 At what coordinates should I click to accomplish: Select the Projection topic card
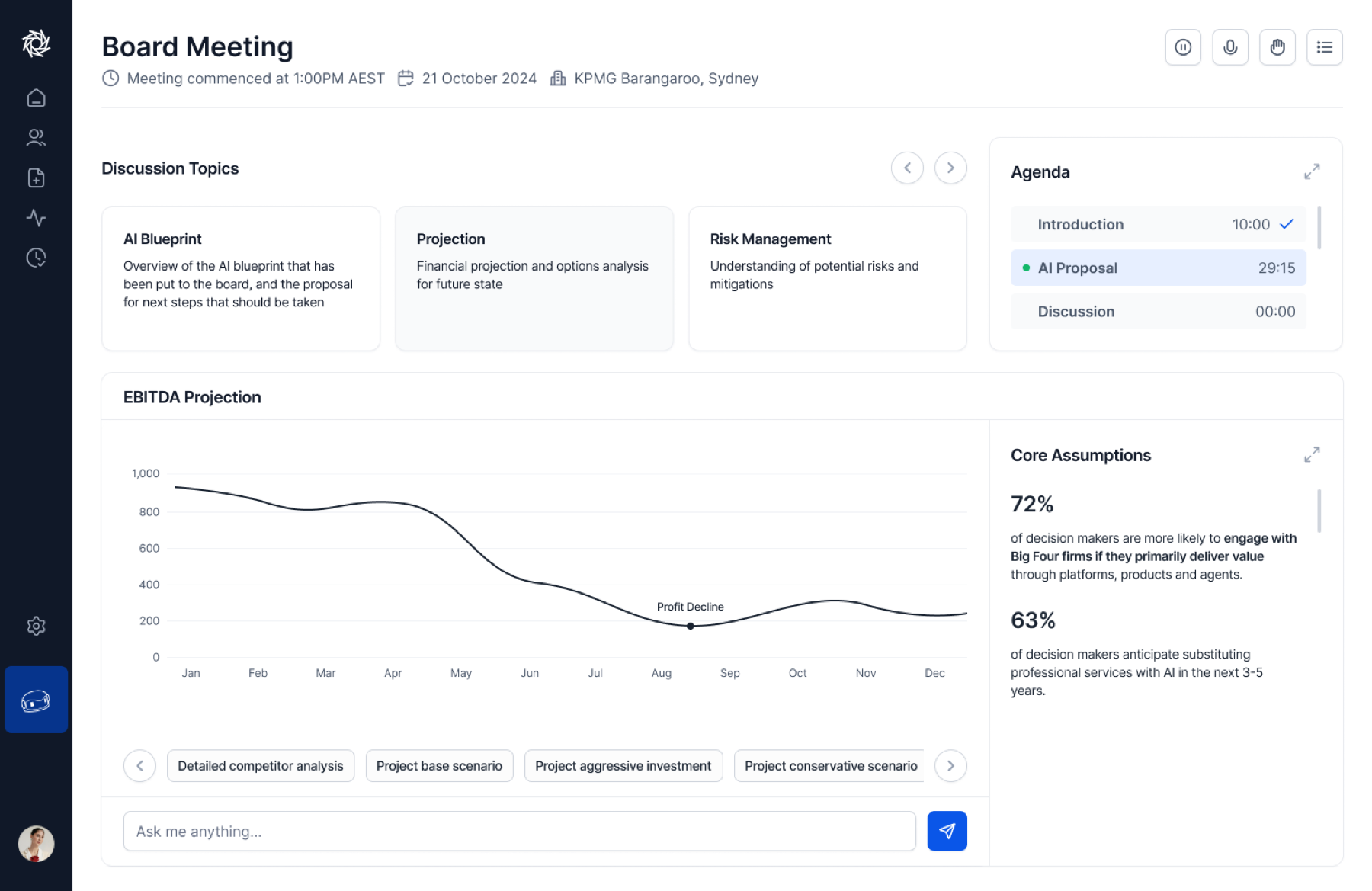534,278
